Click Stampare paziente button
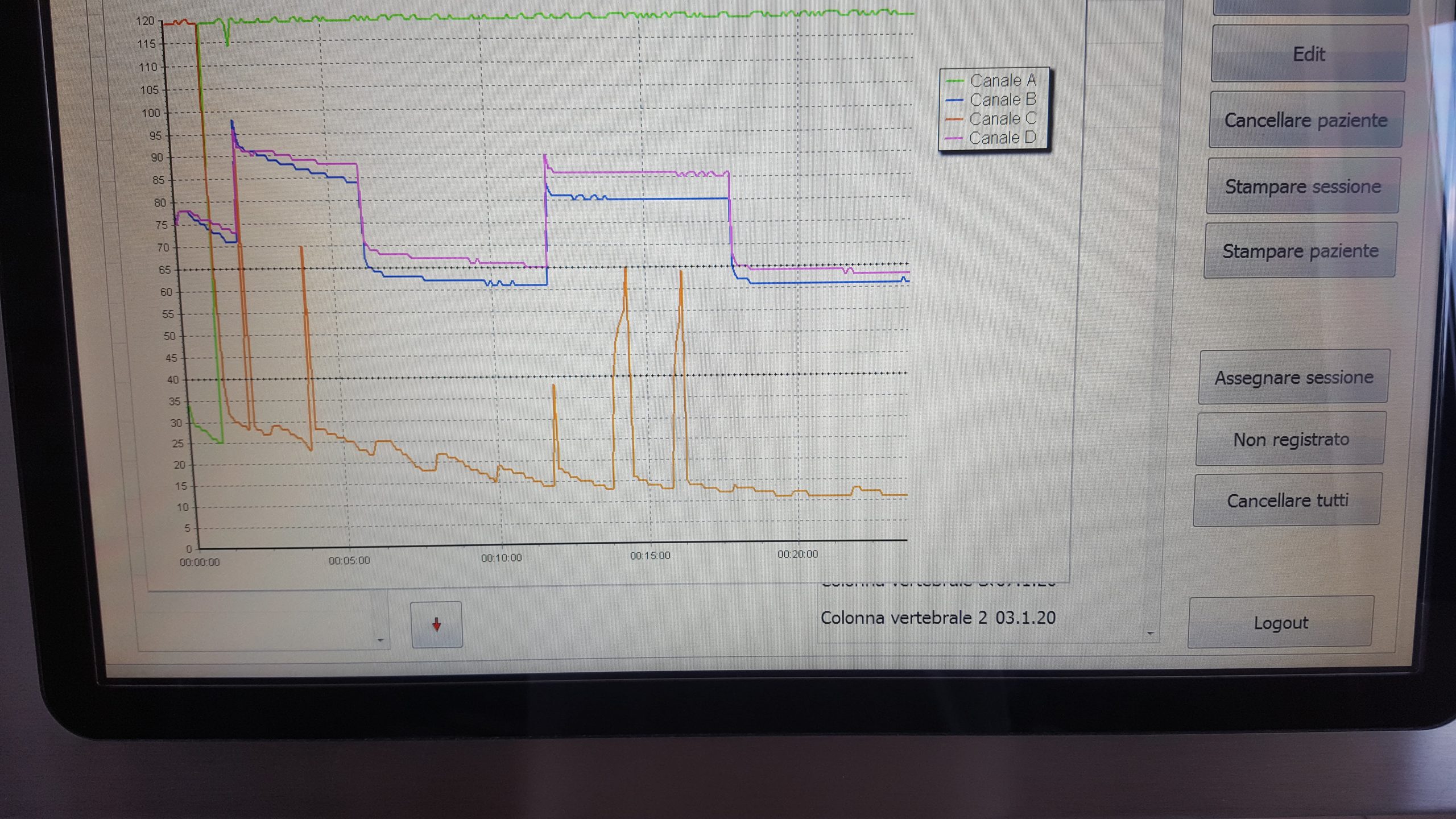This screenshot has height=819, width=1456. coord(1300,251)
